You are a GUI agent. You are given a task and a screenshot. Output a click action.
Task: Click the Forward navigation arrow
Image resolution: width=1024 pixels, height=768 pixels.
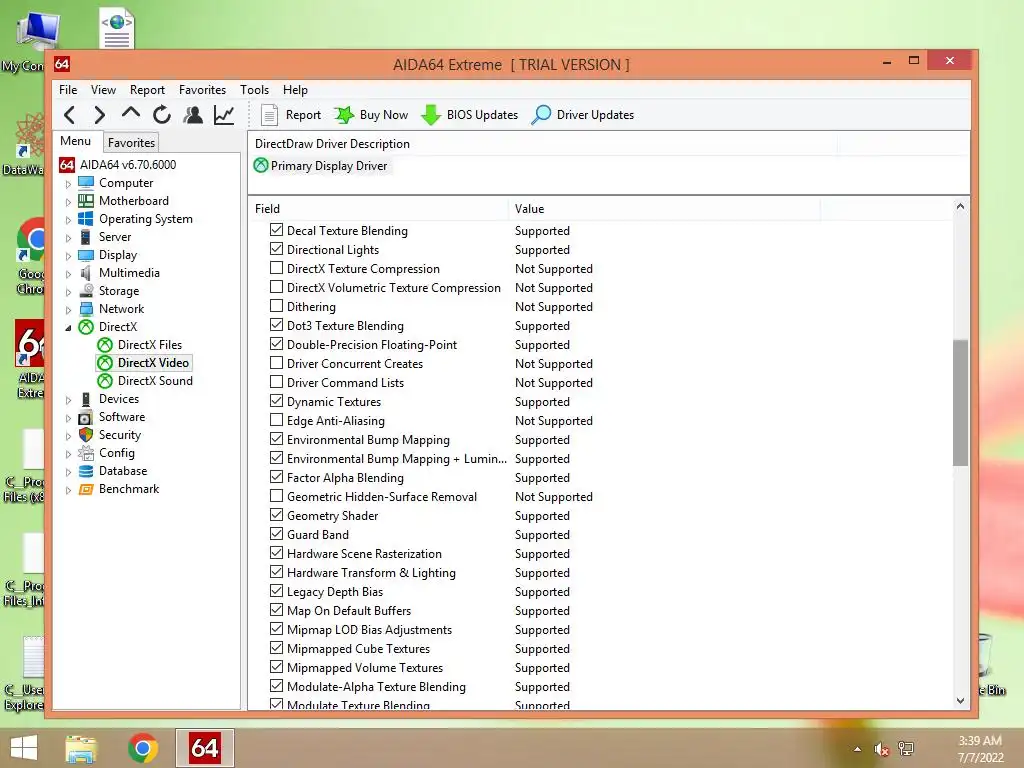(x=99, y=115)
